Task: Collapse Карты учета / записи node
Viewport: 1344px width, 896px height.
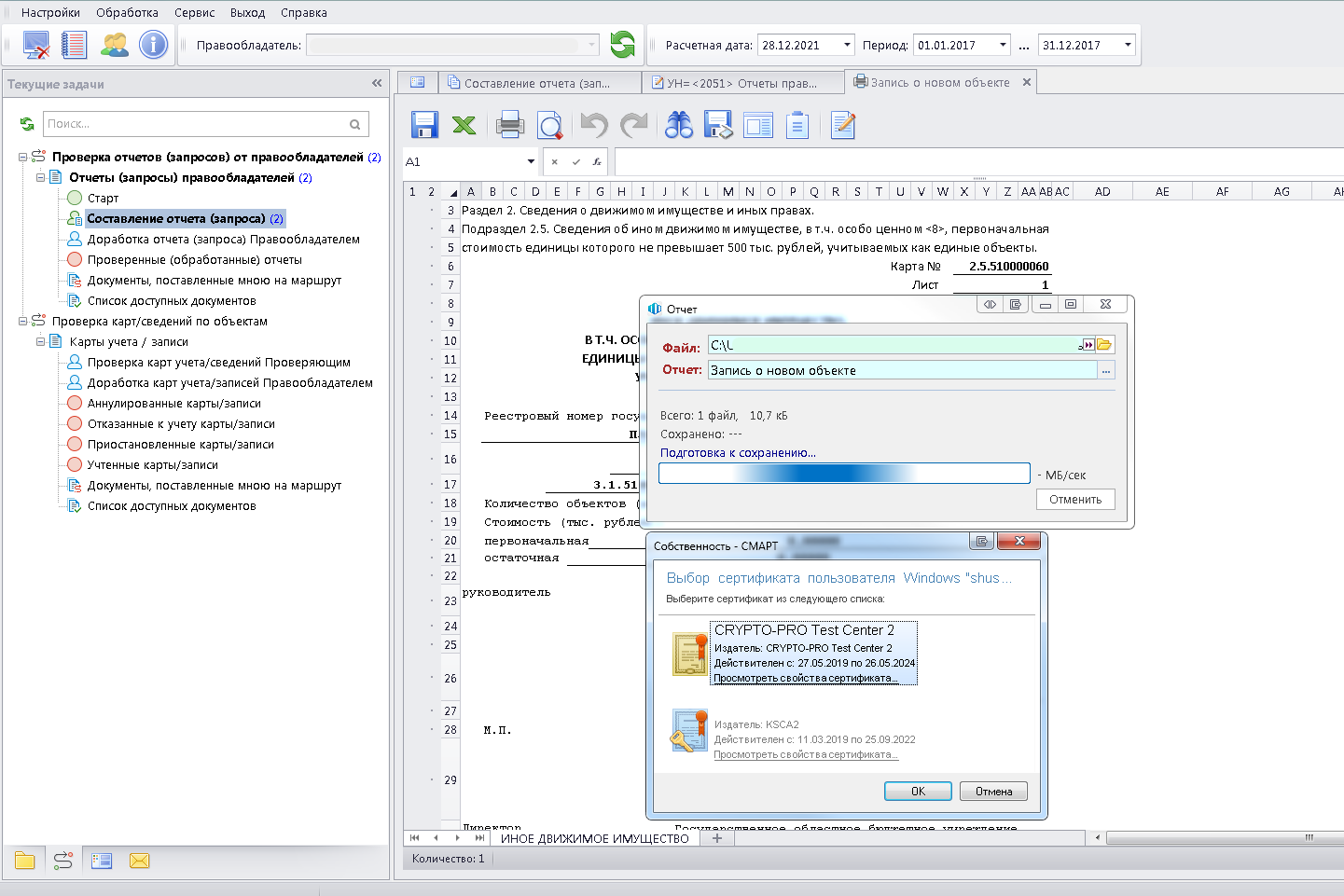Action: (x=41, y=341)
